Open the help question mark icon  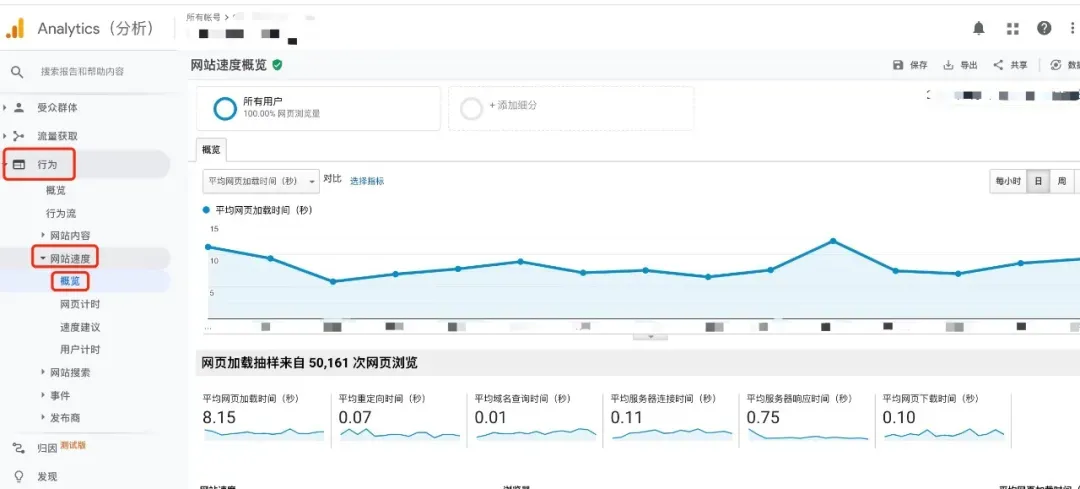click(x=1044, y=28)
